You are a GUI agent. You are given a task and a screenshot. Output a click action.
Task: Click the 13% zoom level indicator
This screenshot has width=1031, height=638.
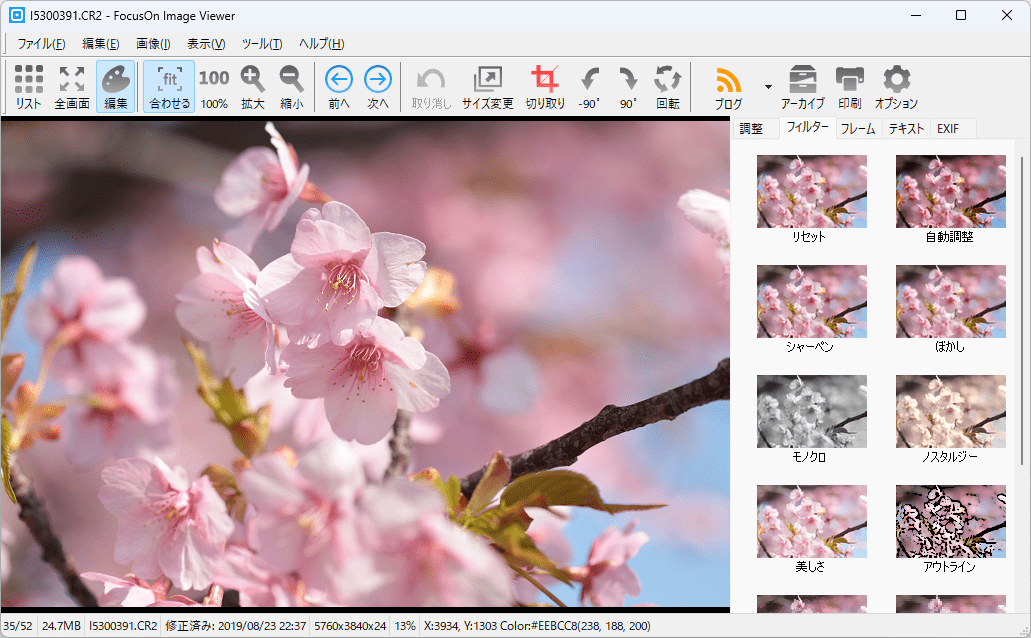point(405,626)
